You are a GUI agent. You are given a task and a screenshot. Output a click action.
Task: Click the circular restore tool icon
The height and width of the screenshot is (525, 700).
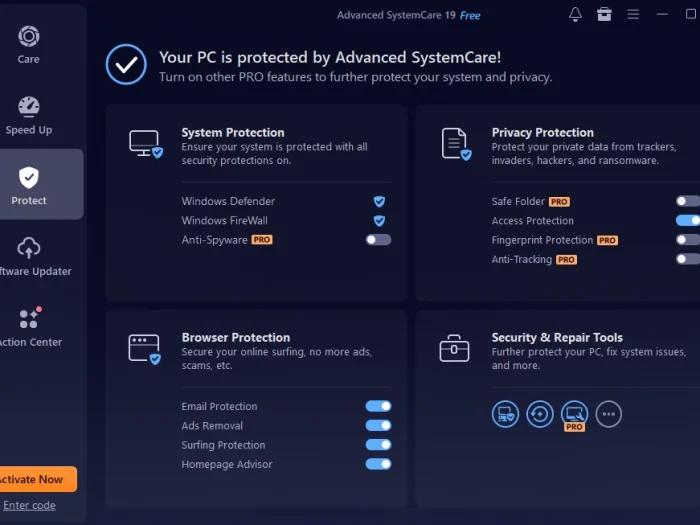pyautogui.click(x=540, y=414)
